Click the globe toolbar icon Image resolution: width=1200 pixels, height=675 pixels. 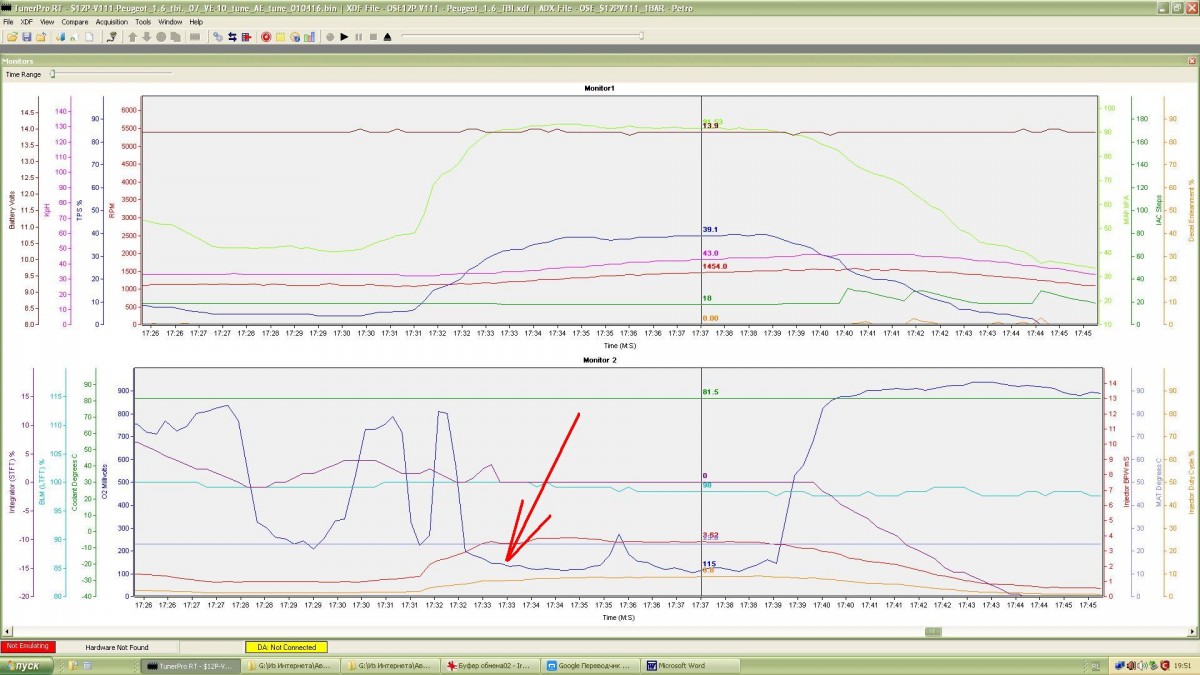pos(294,37)
